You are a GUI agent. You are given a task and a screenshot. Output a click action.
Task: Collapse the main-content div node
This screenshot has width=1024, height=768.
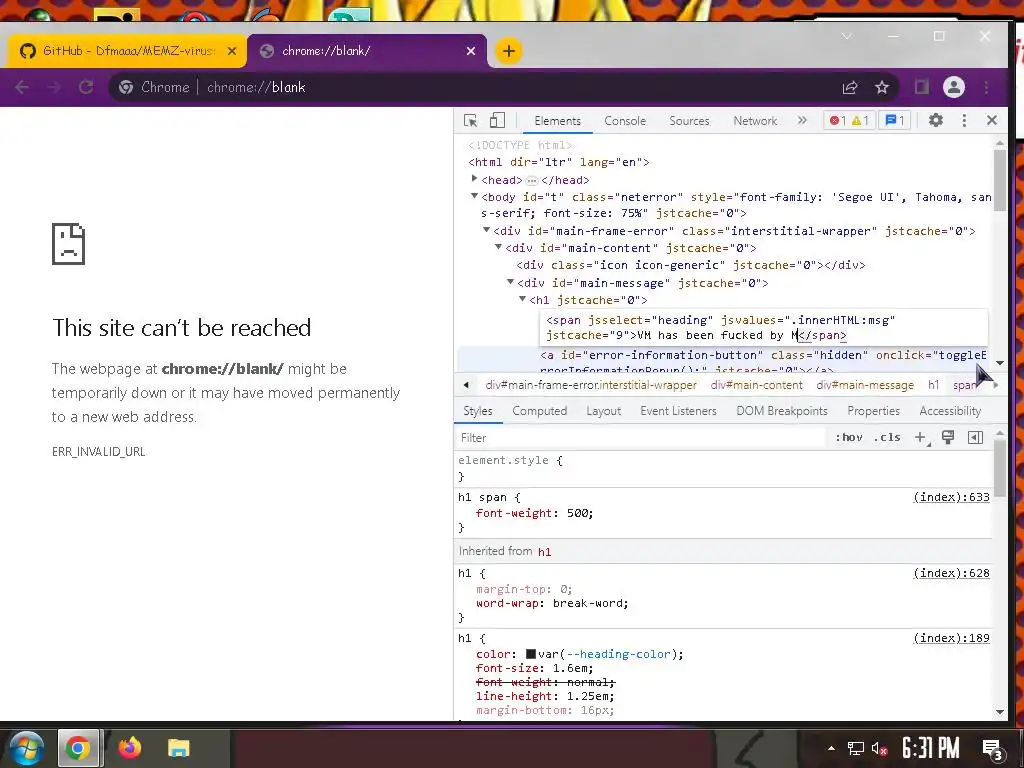498,247
